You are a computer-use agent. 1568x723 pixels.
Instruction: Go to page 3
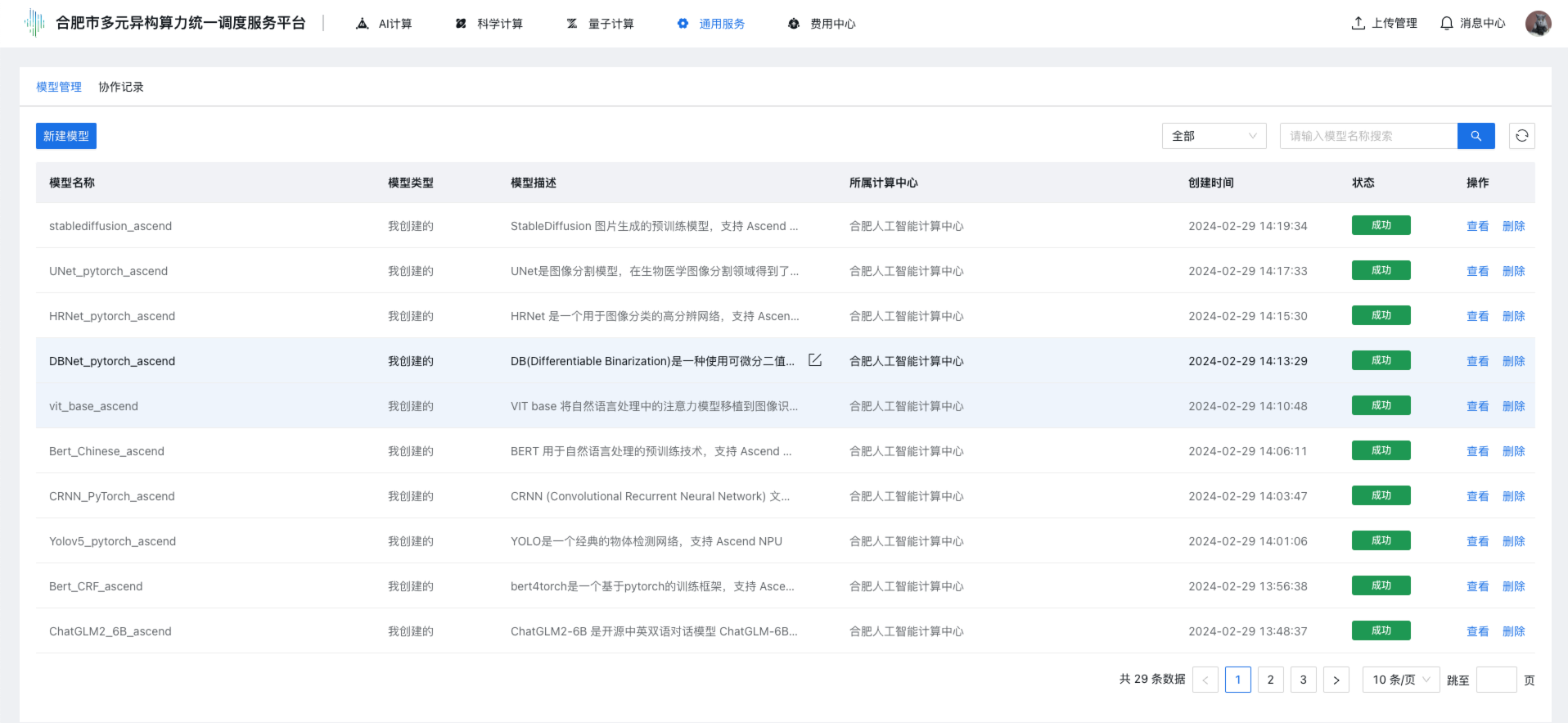coord(1303,680)
